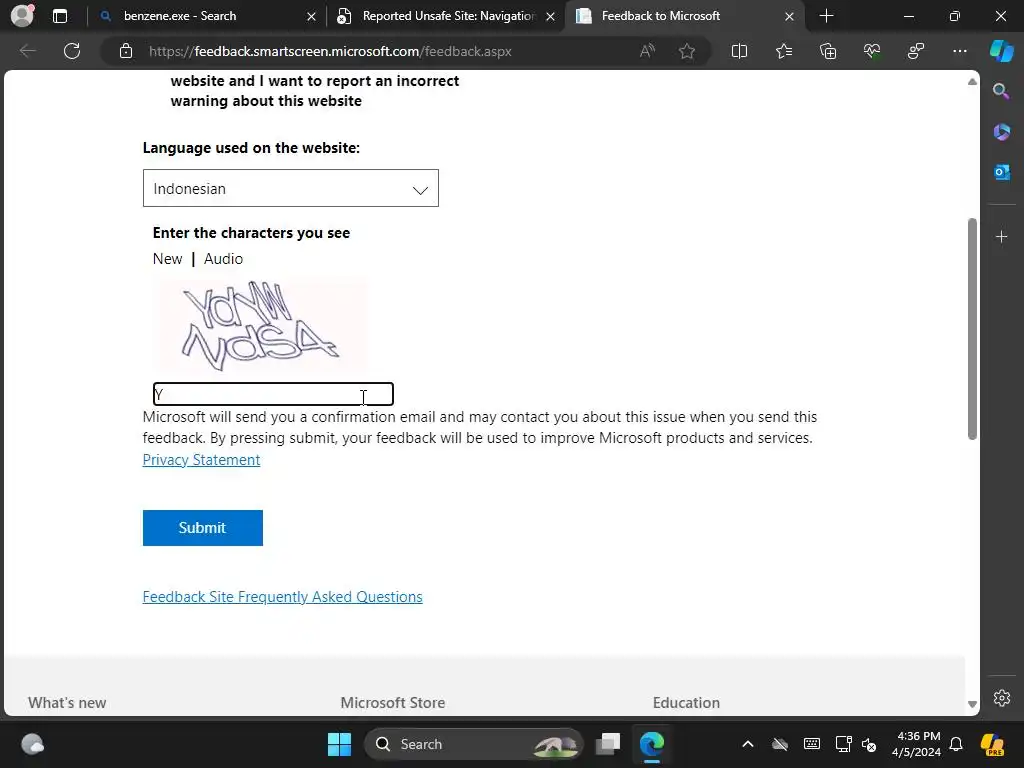1024x768 pixels.
Task: Click the page vertical scrollbar thumb
Action: click(972, 329)
